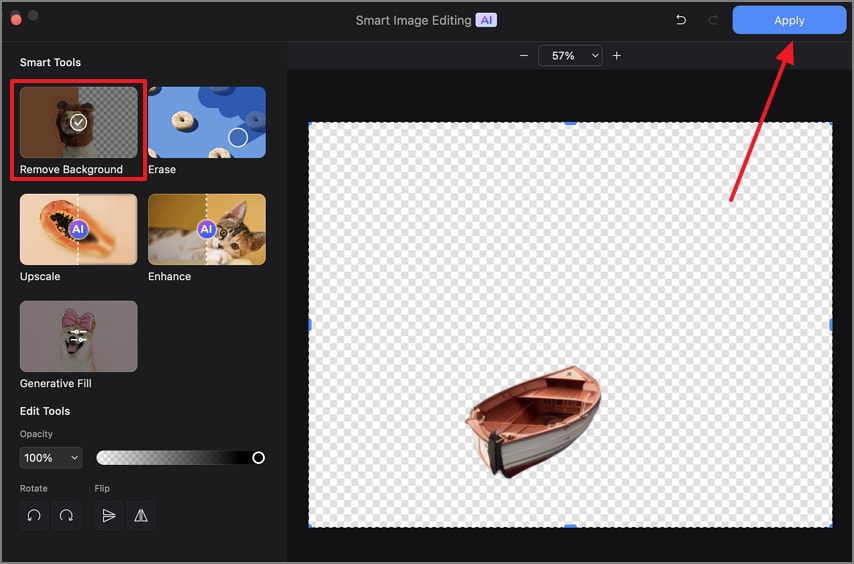Flip image vertically
The width and height of the screenshot is (854, 564).
coord(109,515)
